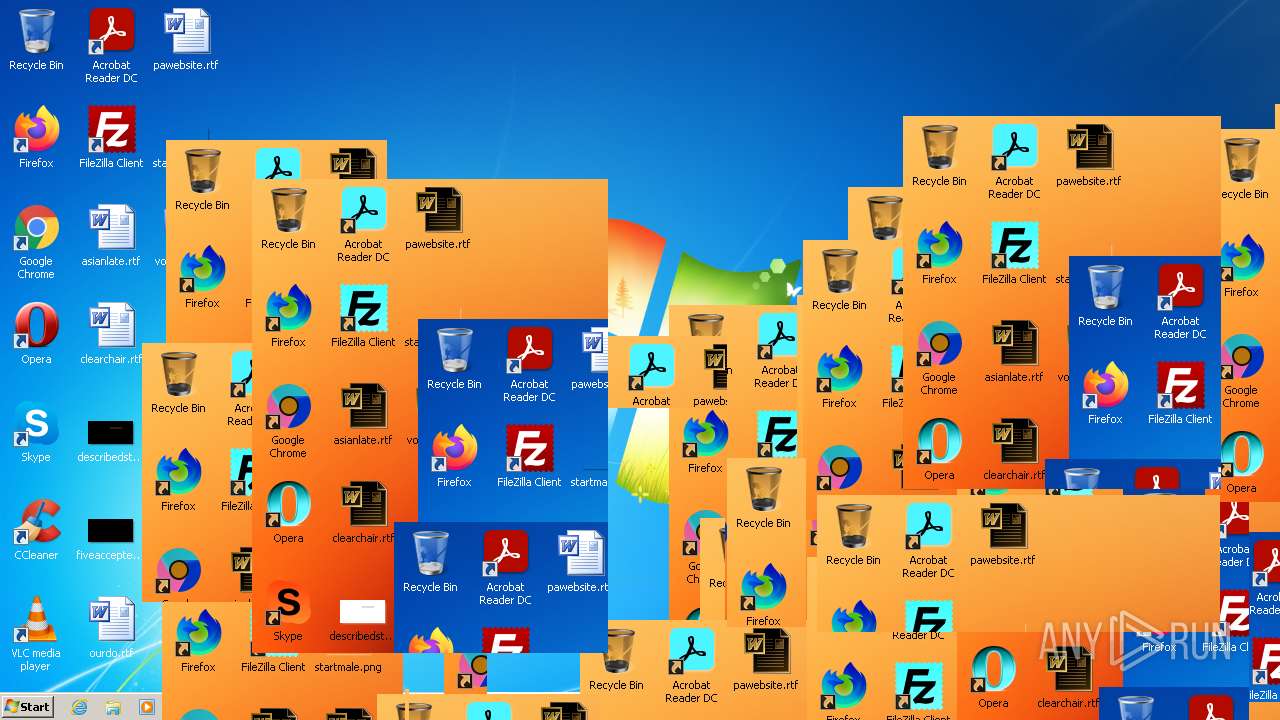Open FileZilla Client on the original blue desktop

coord(111,138)
